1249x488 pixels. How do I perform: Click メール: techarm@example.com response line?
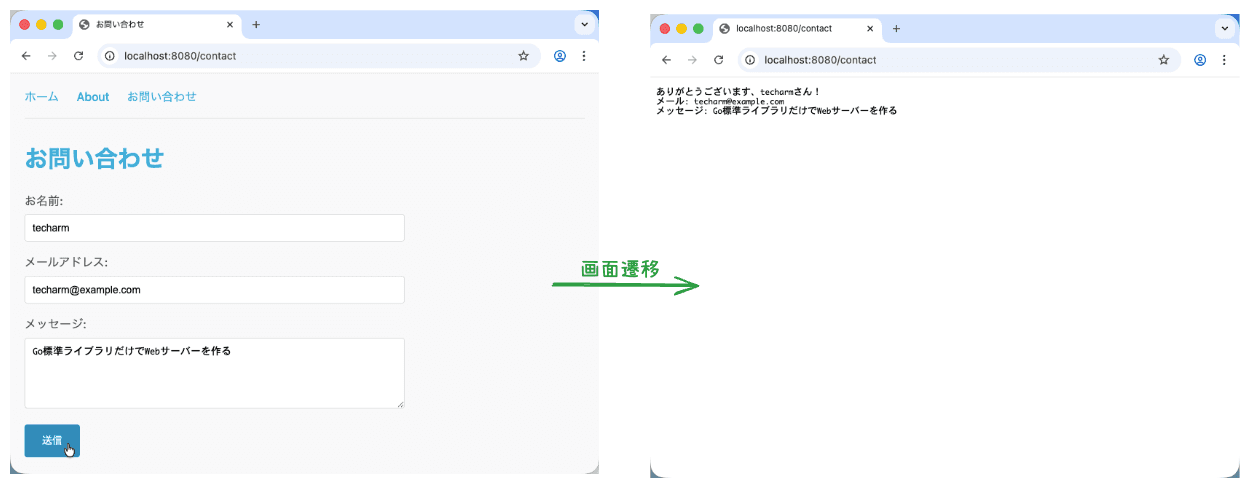pos(720,101)
